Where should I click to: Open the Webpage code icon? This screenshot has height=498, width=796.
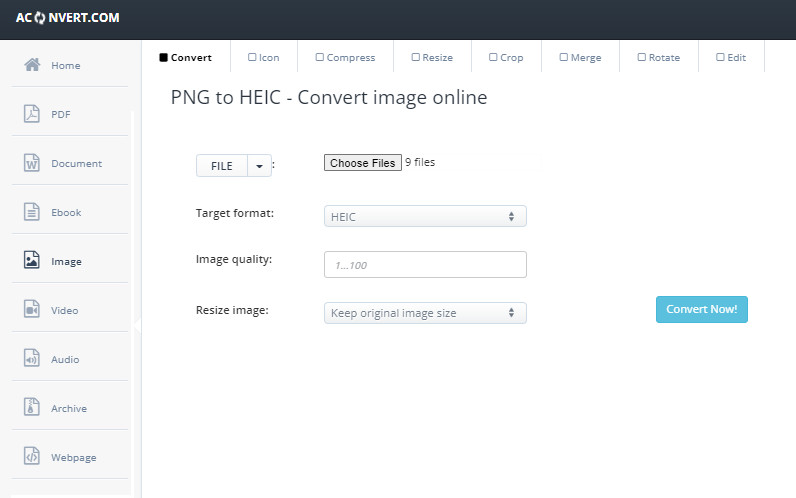pyautogui.click(x=32, y=457)
